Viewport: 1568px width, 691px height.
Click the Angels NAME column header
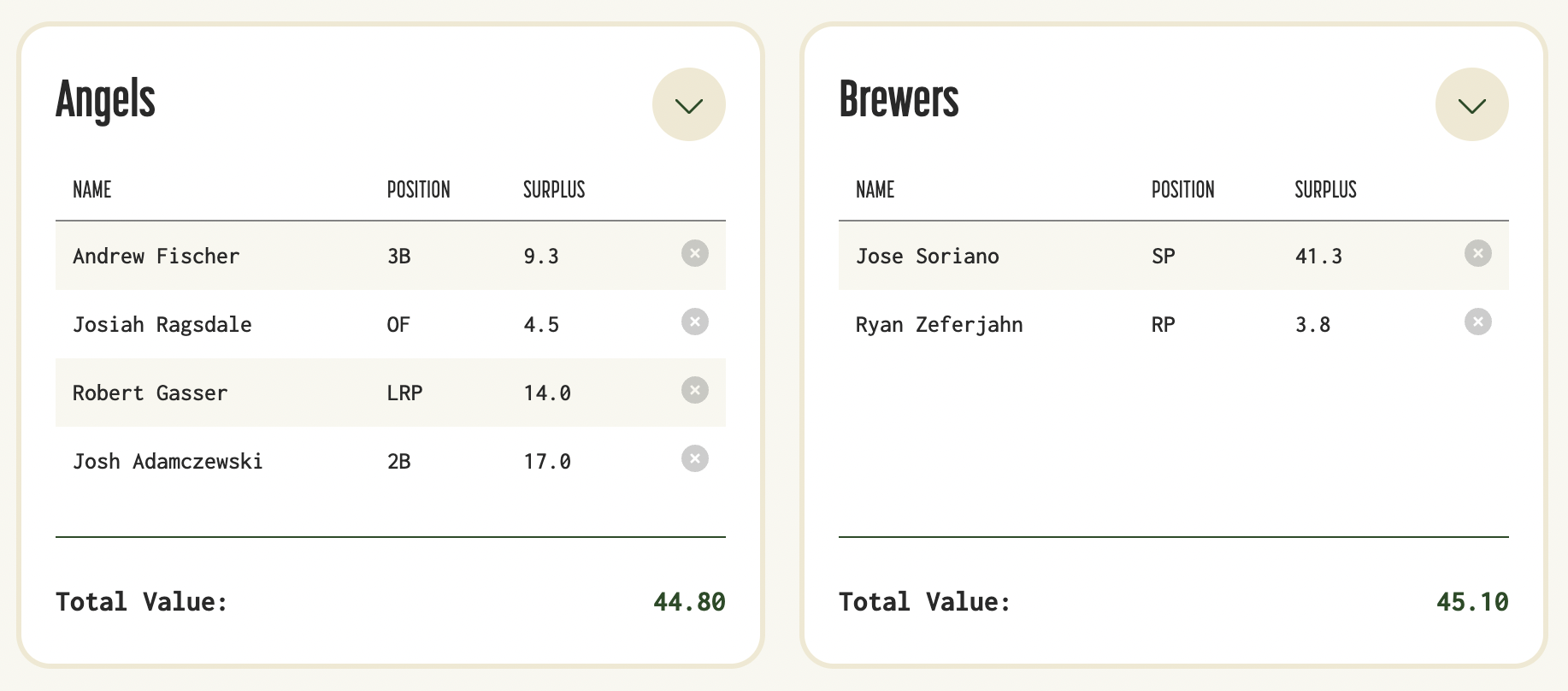click(x=92, y=190)
